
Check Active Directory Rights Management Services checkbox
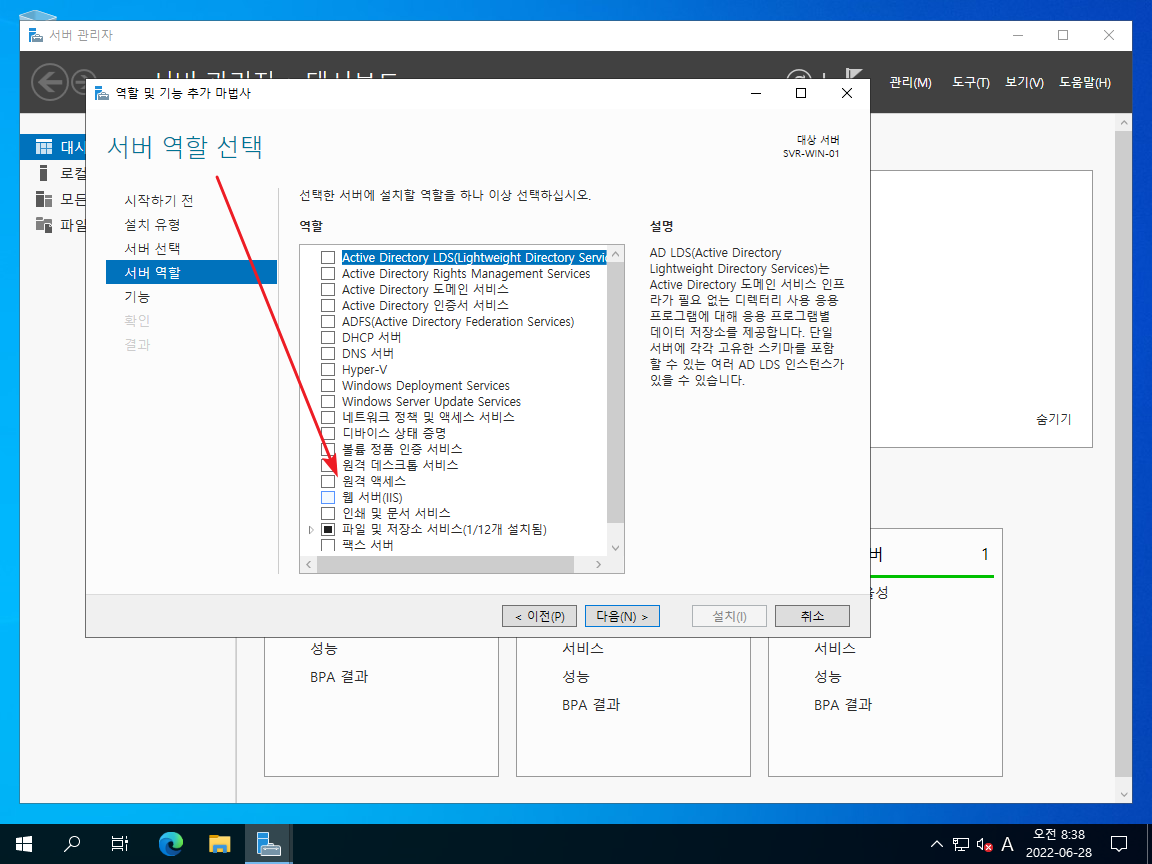pos(328,274)
